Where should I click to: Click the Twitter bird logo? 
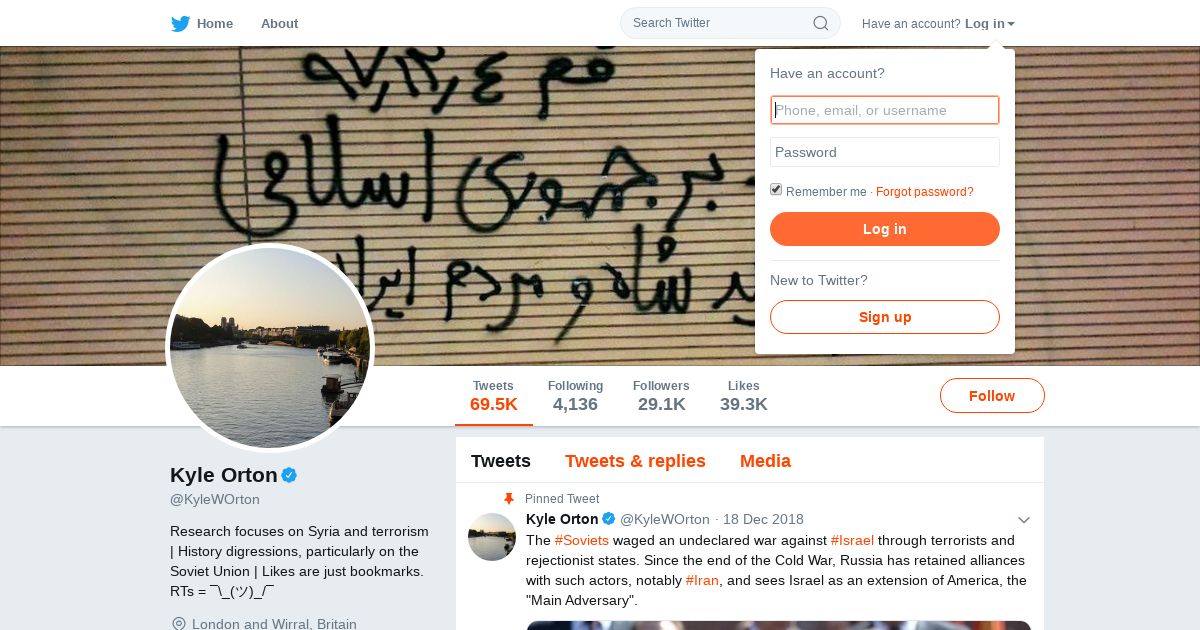180,23
